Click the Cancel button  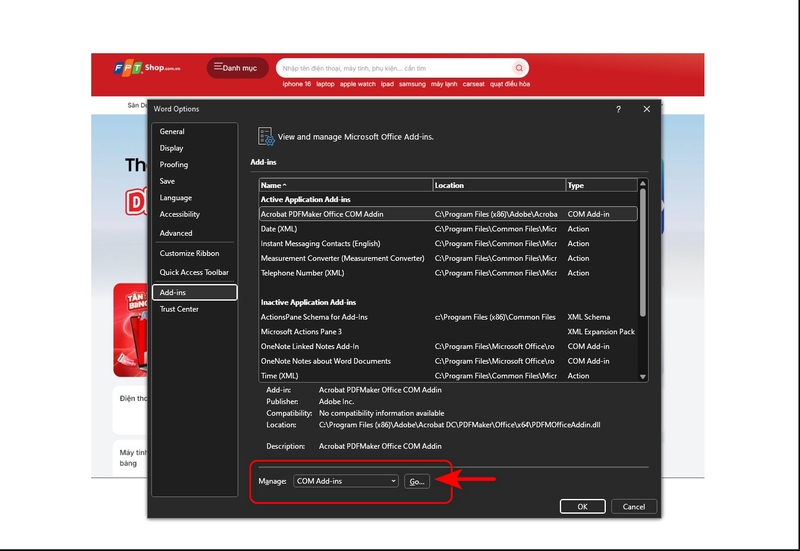(x=633, y=507)
